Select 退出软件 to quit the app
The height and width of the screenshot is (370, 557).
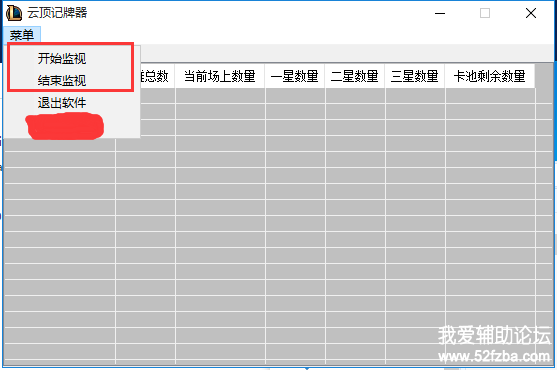tap(62, 103)
